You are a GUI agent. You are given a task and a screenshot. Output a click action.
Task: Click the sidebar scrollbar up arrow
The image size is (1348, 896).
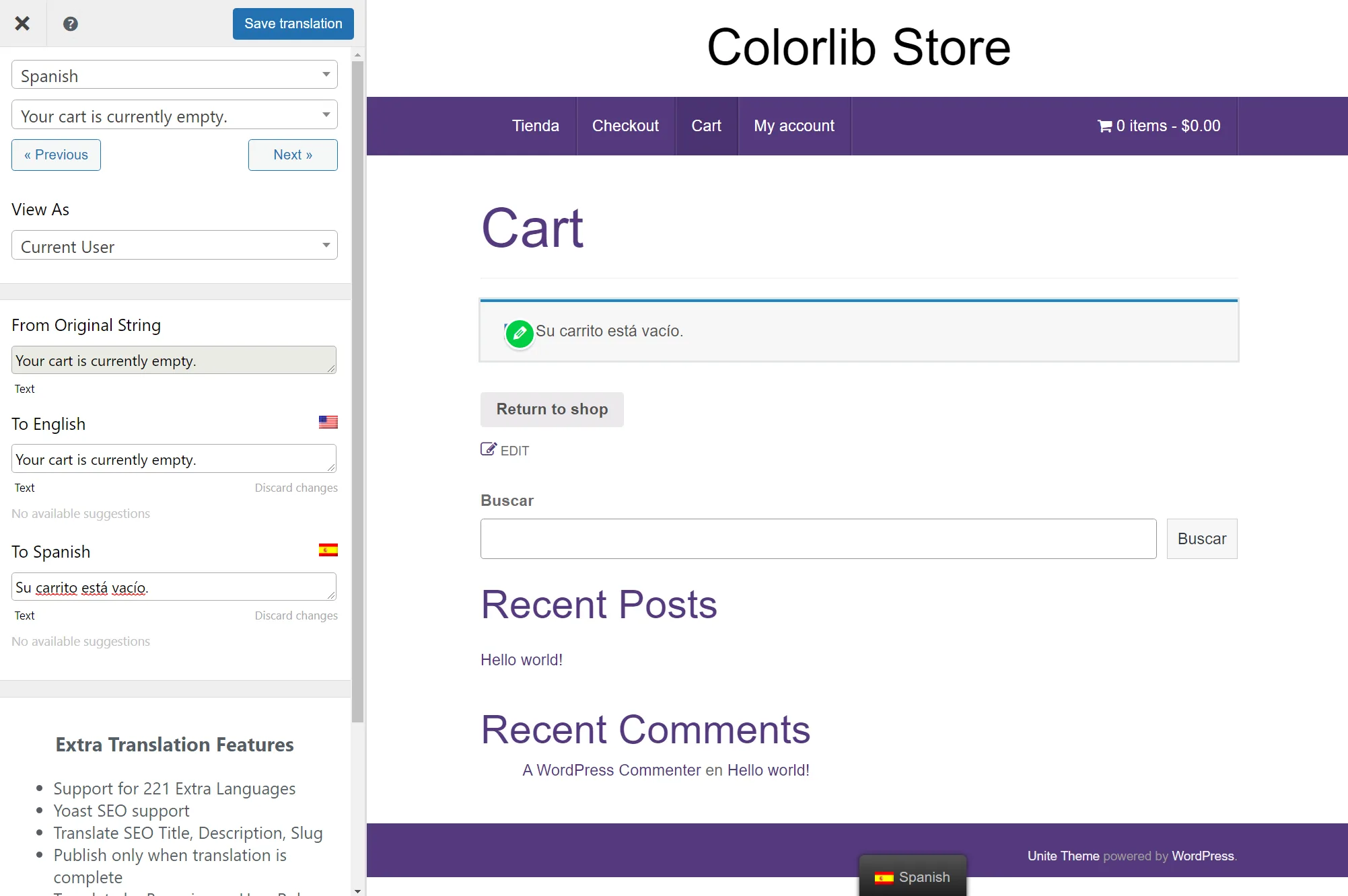pos(357,54)
